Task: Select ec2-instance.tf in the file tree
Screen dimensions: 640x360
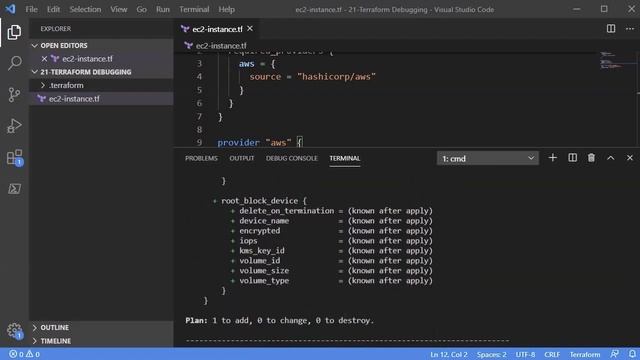Action: coord(101,99)
